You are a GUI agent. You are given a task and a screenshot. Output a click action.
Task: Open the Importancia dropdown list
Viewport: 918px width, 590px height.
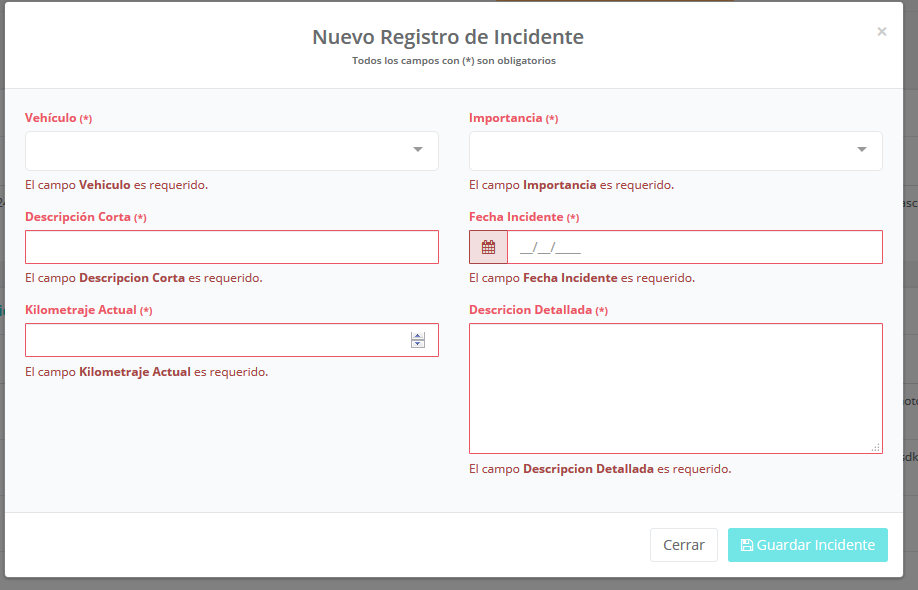675,150
